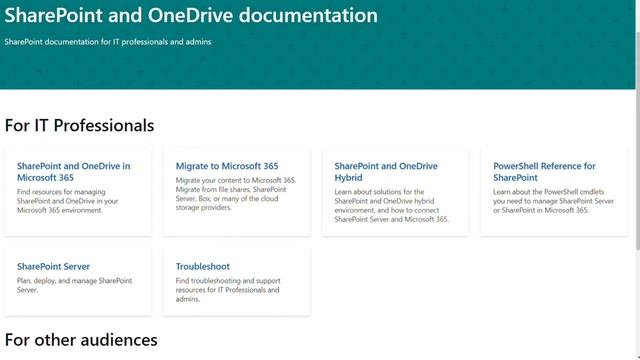Click the 'SharePoint and OneDrive documentation' page title
The width and height of the screenshot is (640, 360).
coord(191,15)
